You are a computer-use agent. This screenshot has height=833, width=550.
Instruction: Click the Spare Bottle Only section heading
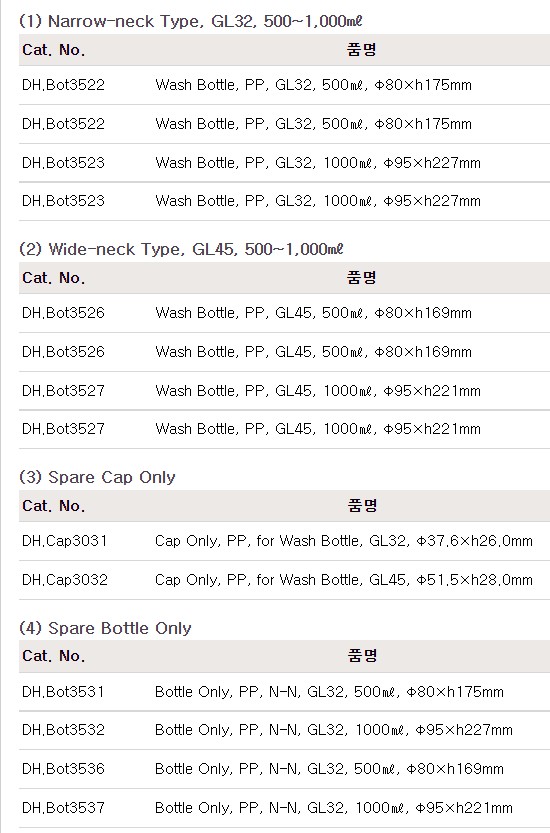click(x=105, y=628)
